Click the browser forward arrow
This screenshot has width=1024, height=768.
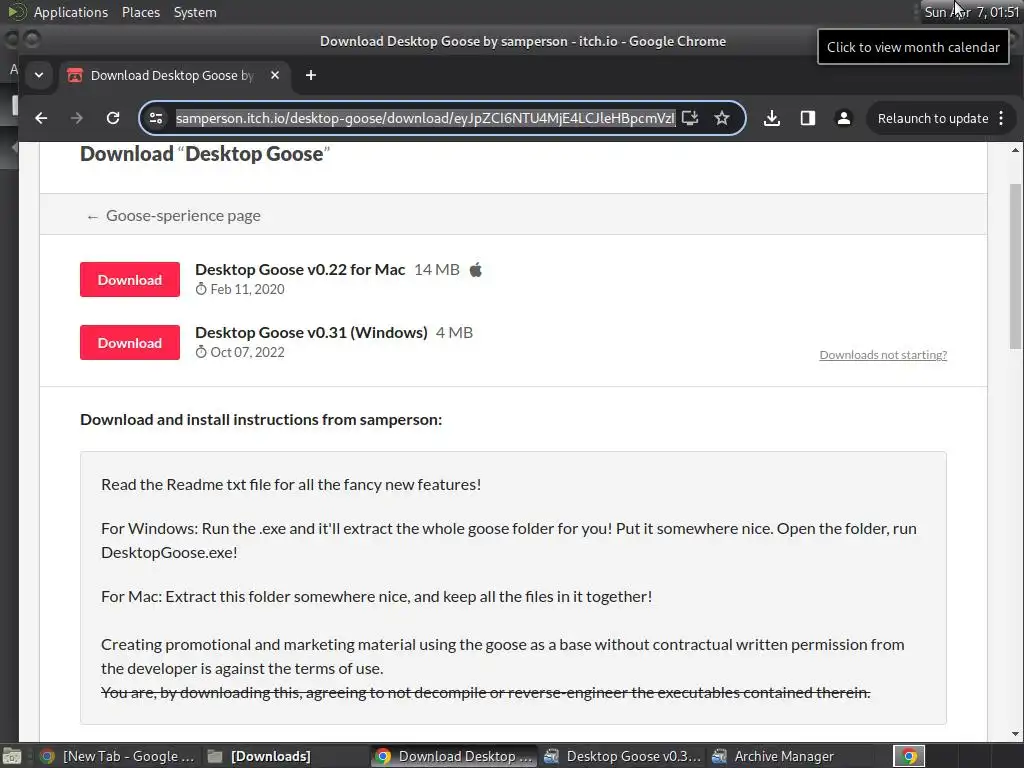76,118
